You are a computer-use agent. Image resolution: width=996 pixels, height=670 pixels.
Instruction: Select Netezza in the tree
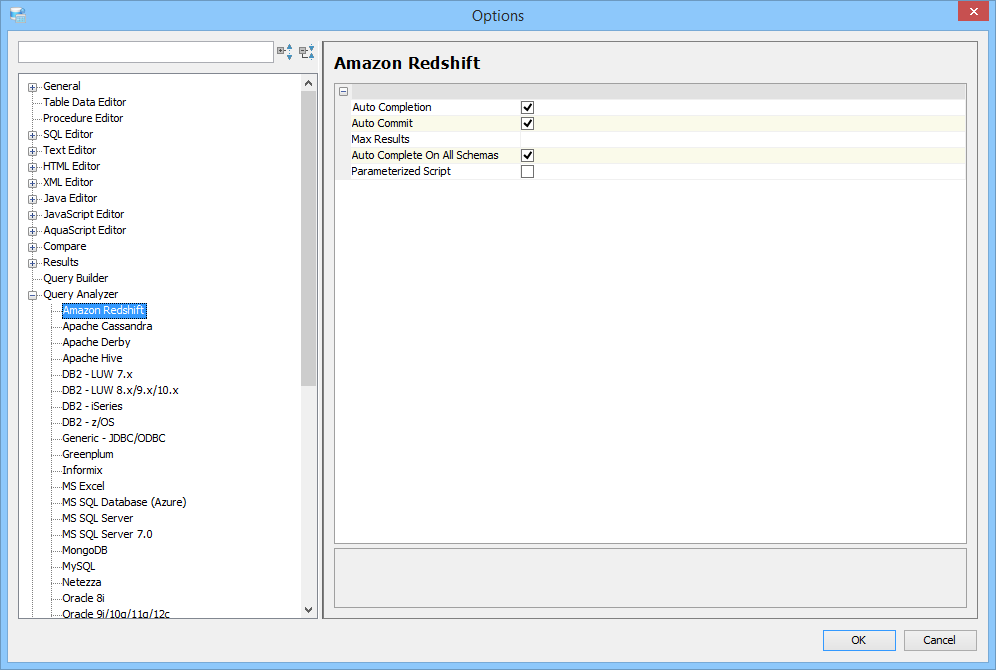[81, 582]
